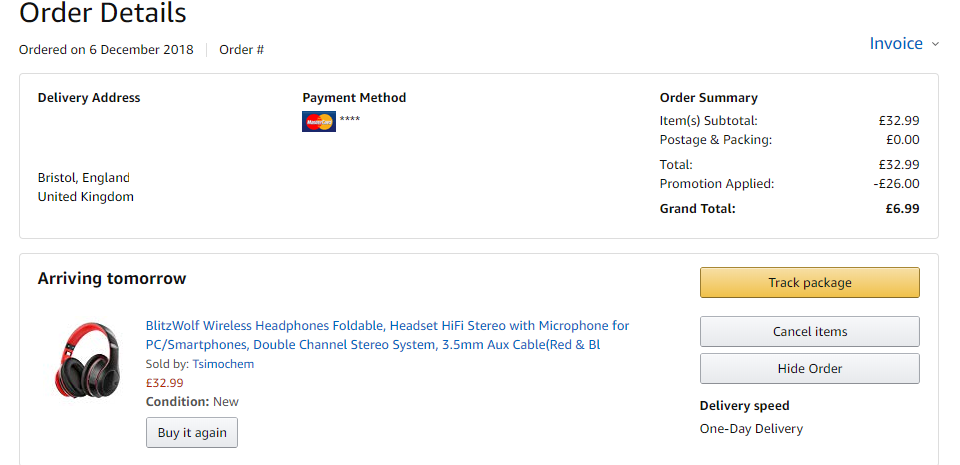This screenshot has width=960, height=465.
Task: Hide this order using Hide Order
Action: (x=809, y=368)
